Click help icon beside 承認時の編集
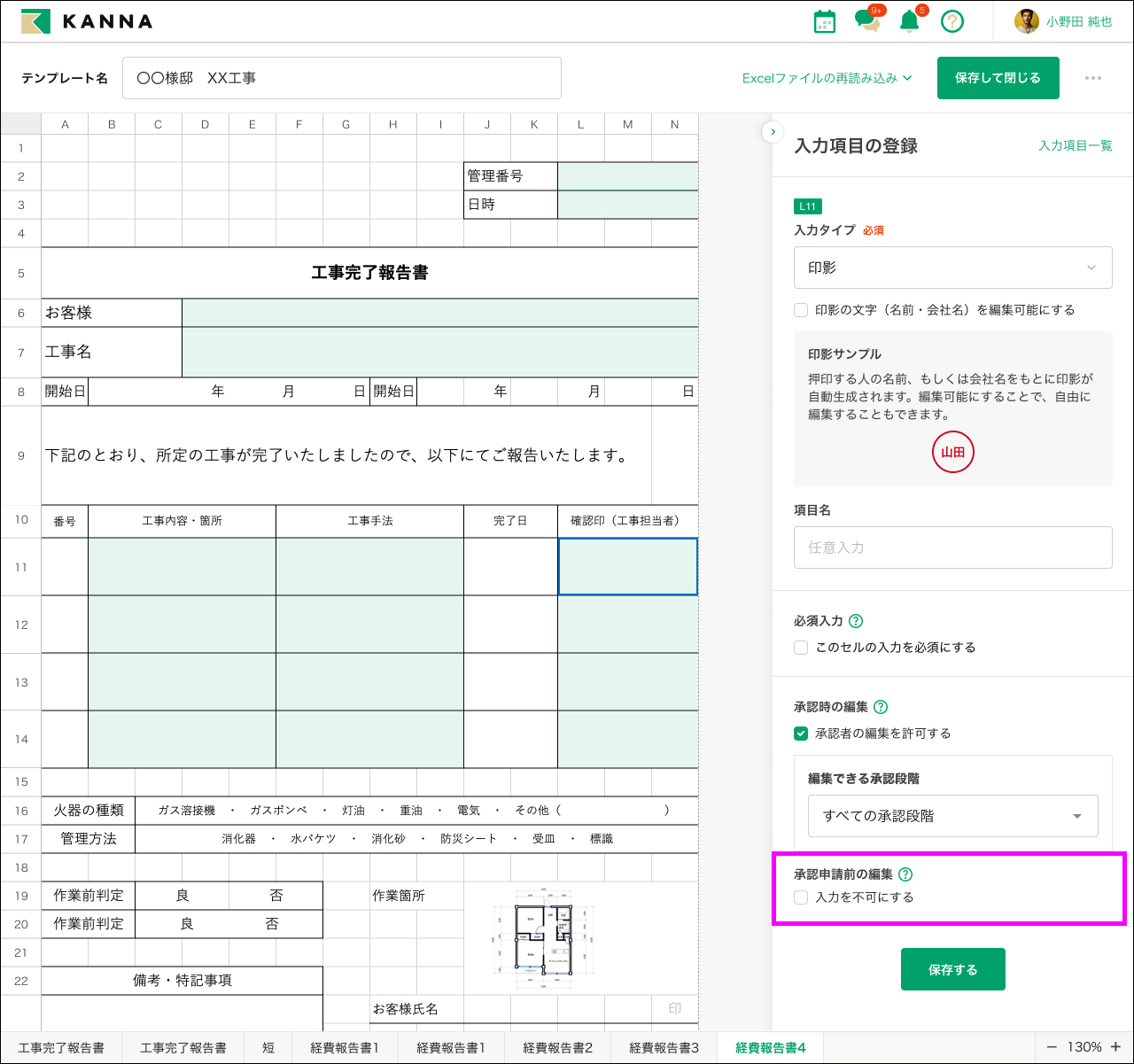Screen dimensions: 1134x1064 881,707
